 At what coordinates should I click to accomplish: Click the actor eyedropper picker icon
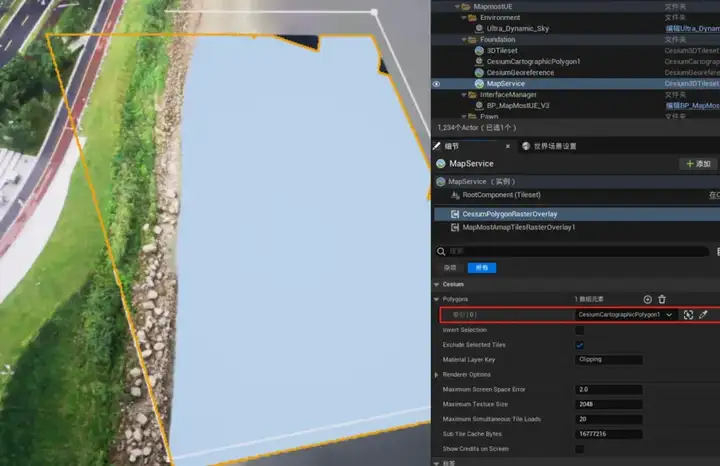(703, 314)
